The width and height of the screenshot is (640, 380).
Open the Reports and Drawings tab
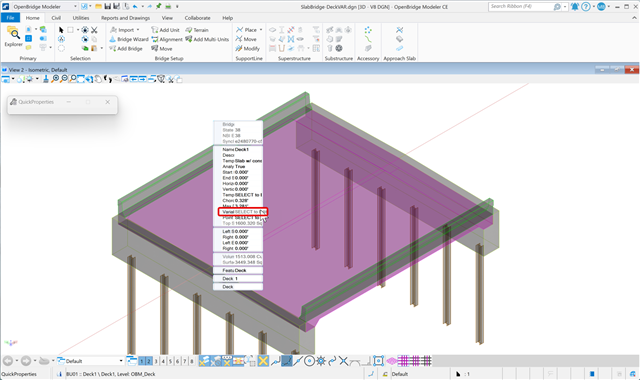(x=125, y=18)
